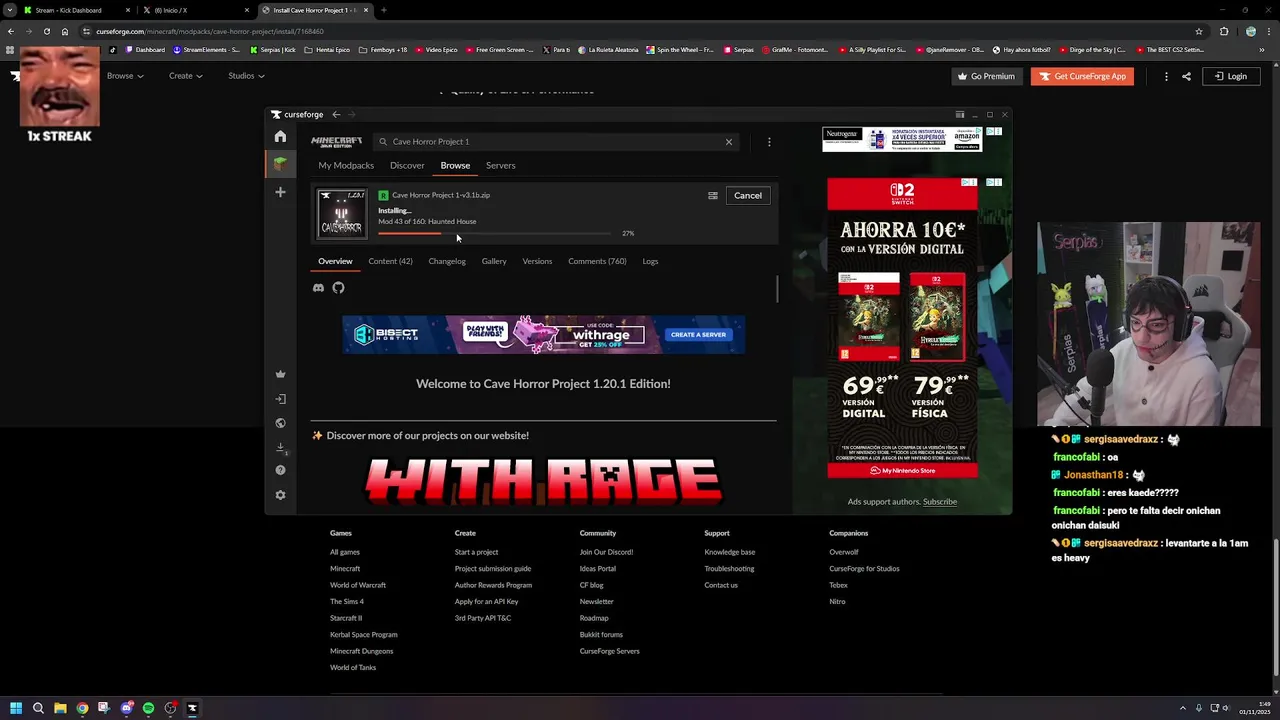Click the installation progress bar
Screen dimensions: 1280x720
(495, 234)
